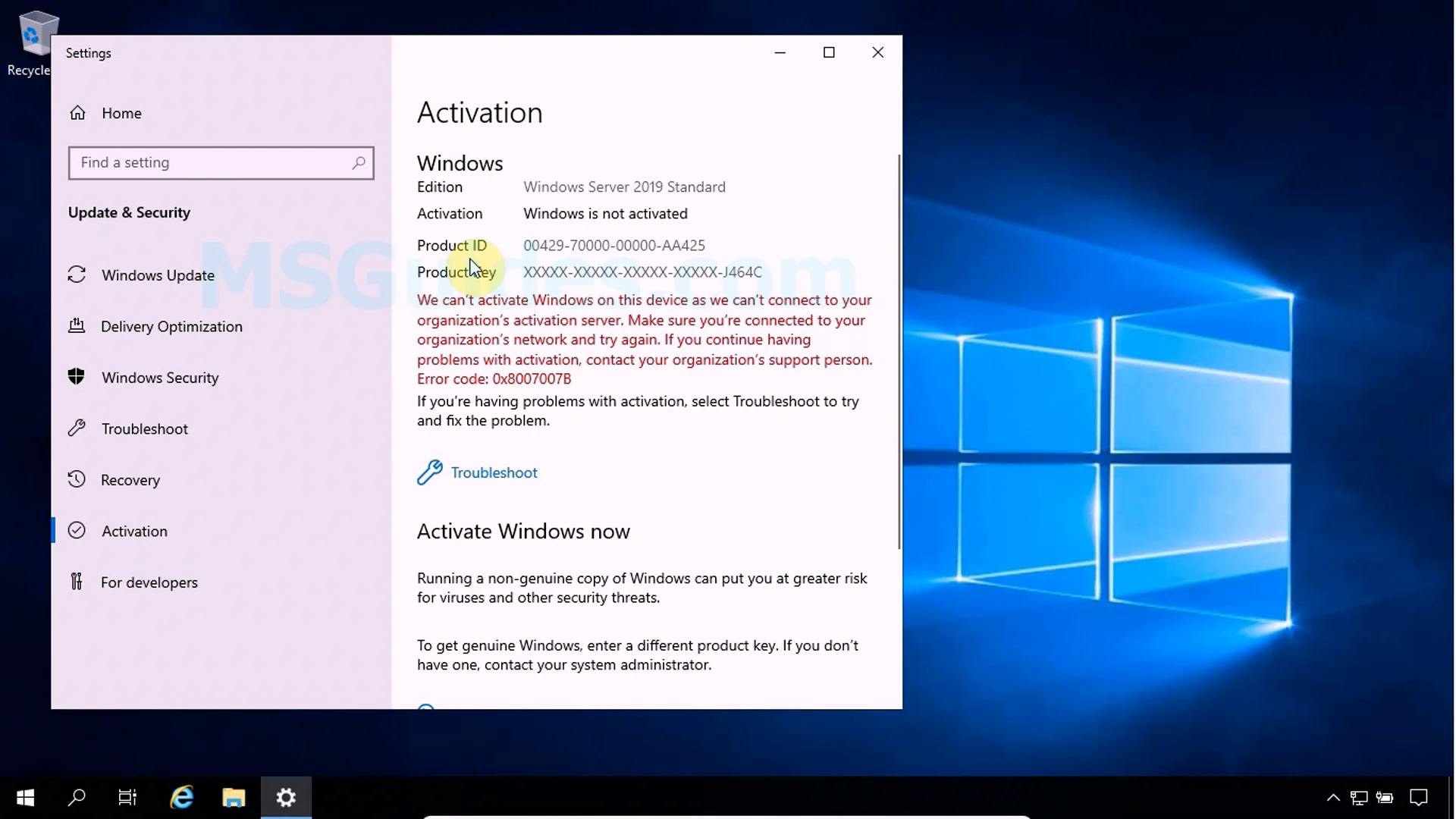Click the Windows Security shield icon

[x=77, y=377]
